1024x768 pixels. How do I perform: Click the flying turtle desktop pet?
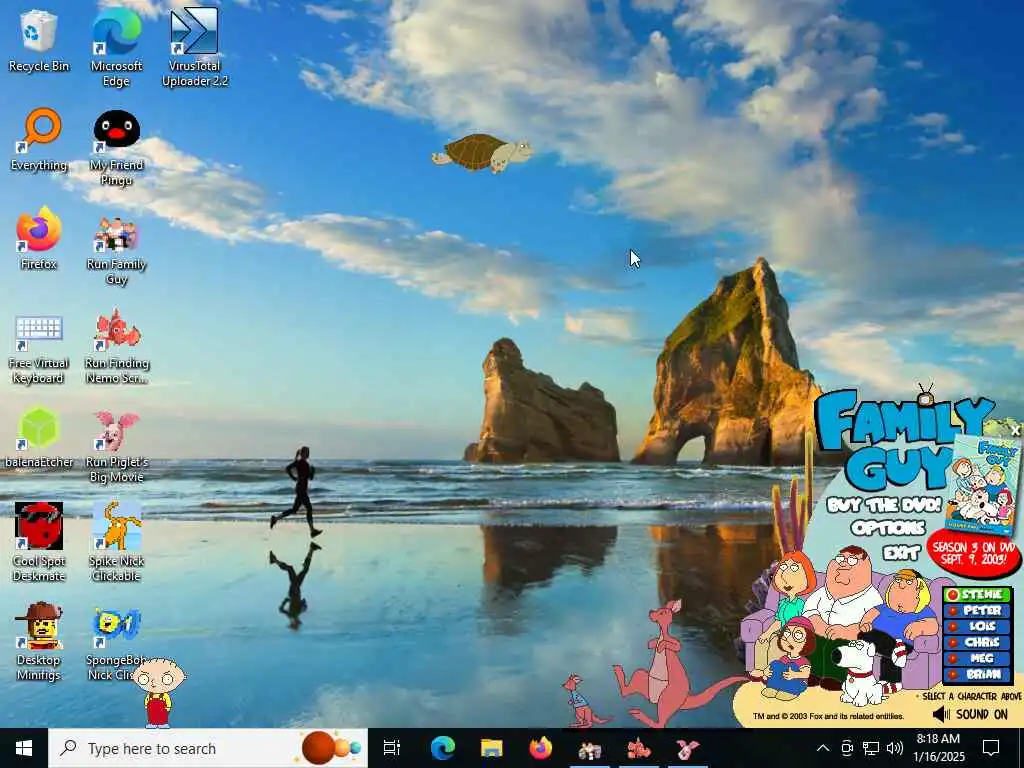click(482, 153)
